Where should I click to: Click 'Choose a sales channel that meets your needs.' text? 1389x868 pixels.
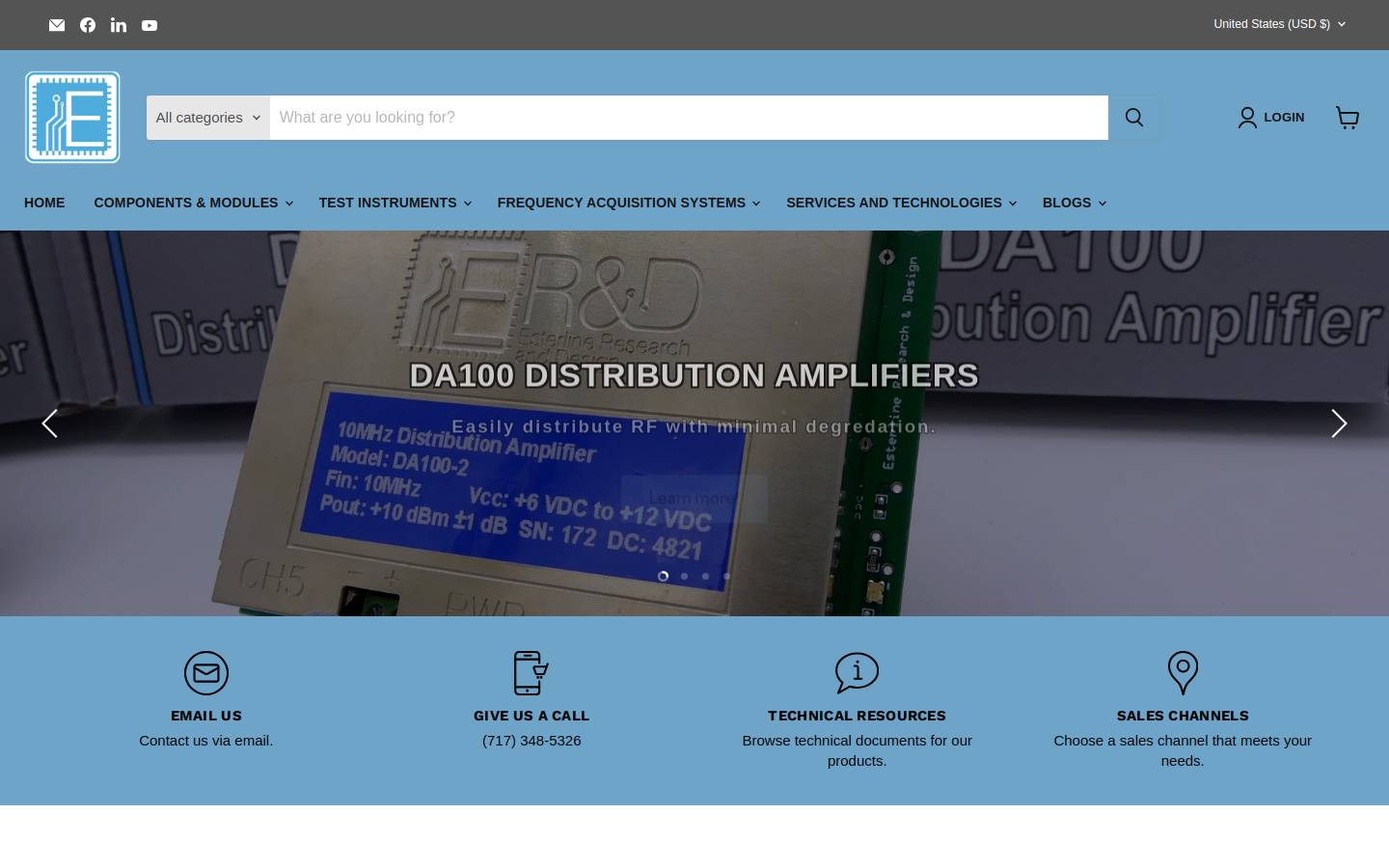(x=1183, y=750)
